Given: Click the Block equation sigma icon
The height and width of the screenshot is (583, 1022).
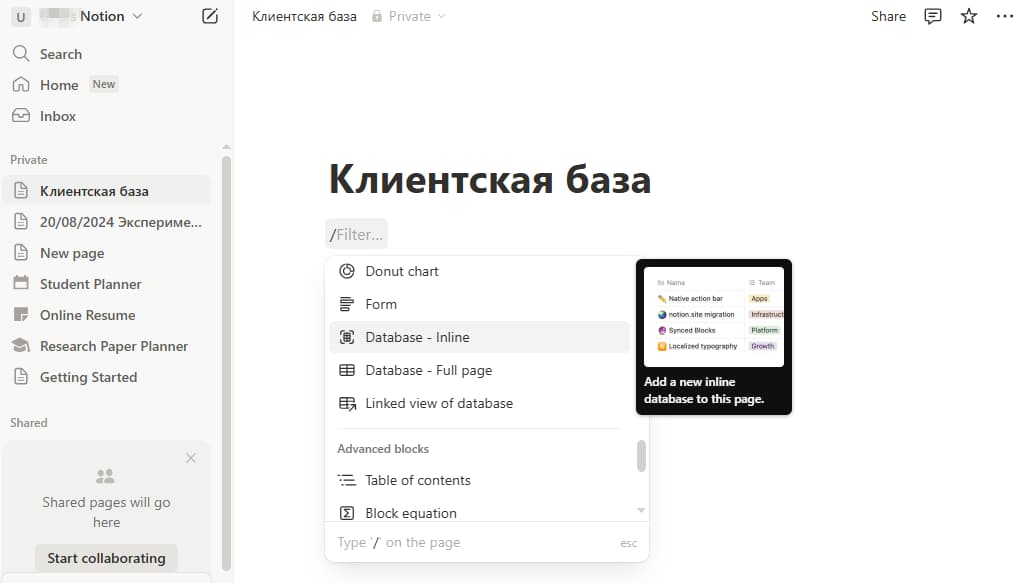Looking at the screenshot, I should tap(347, 513).
